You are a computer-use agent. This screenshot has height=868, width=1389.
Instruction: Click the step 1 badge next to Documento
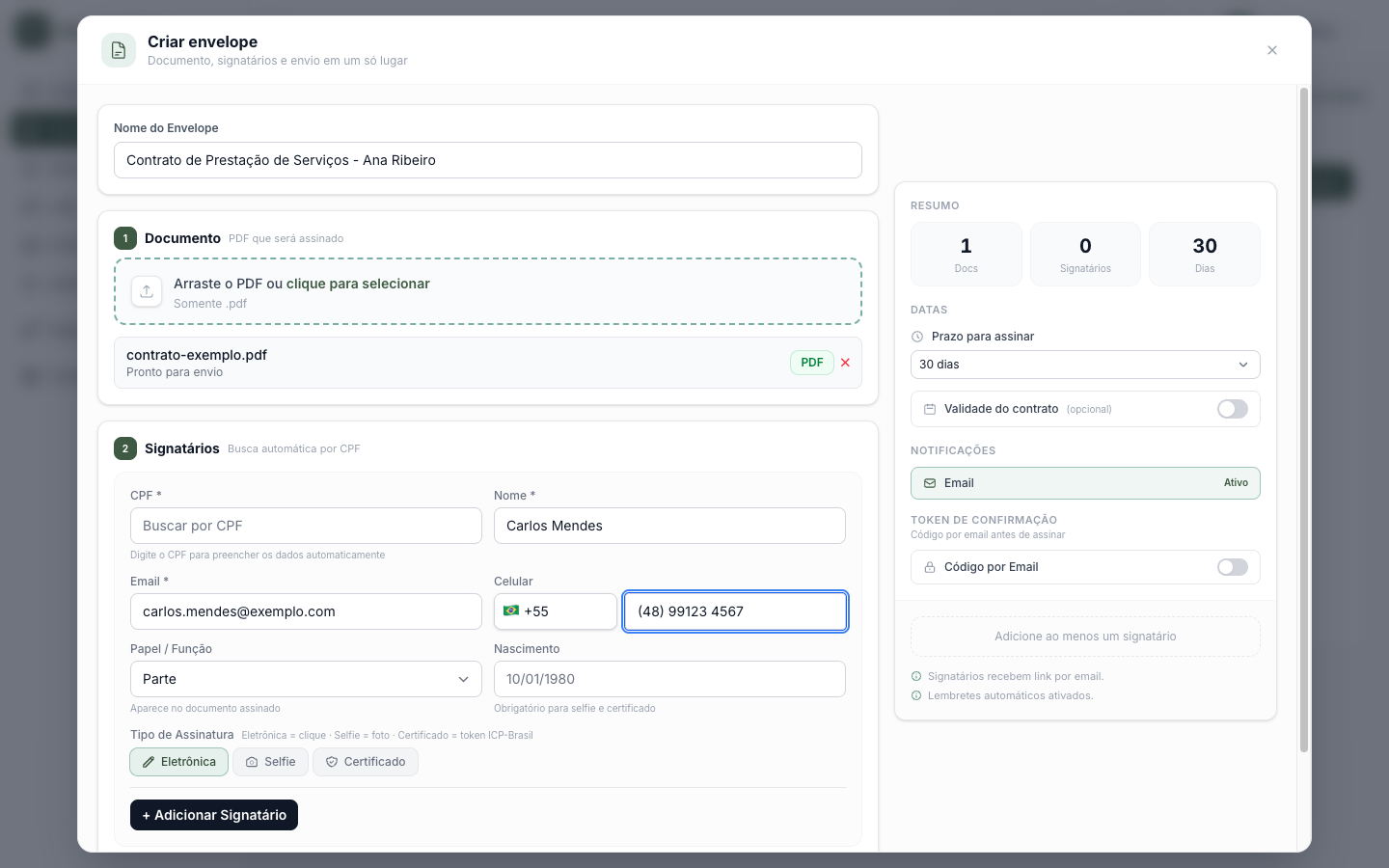coord(125,238)
